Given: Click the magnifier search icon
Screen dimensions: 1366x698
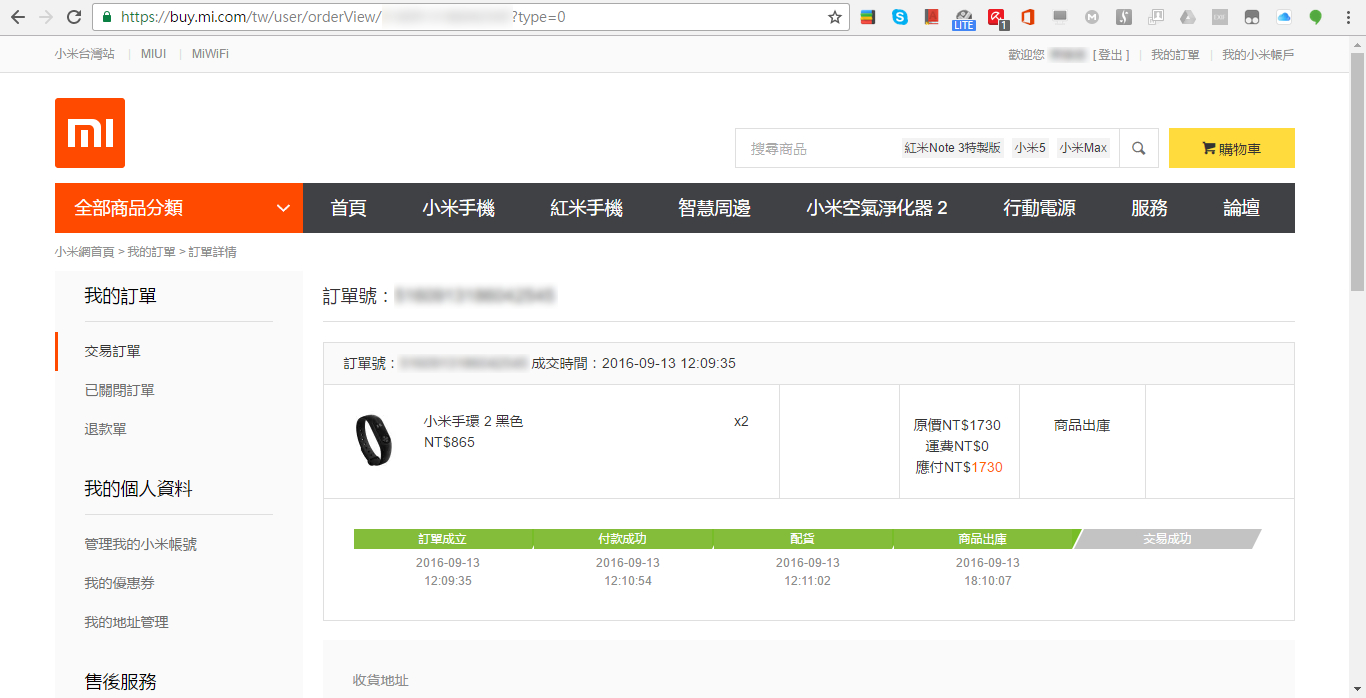Looking at the screenshot, I should [1139, 148].
